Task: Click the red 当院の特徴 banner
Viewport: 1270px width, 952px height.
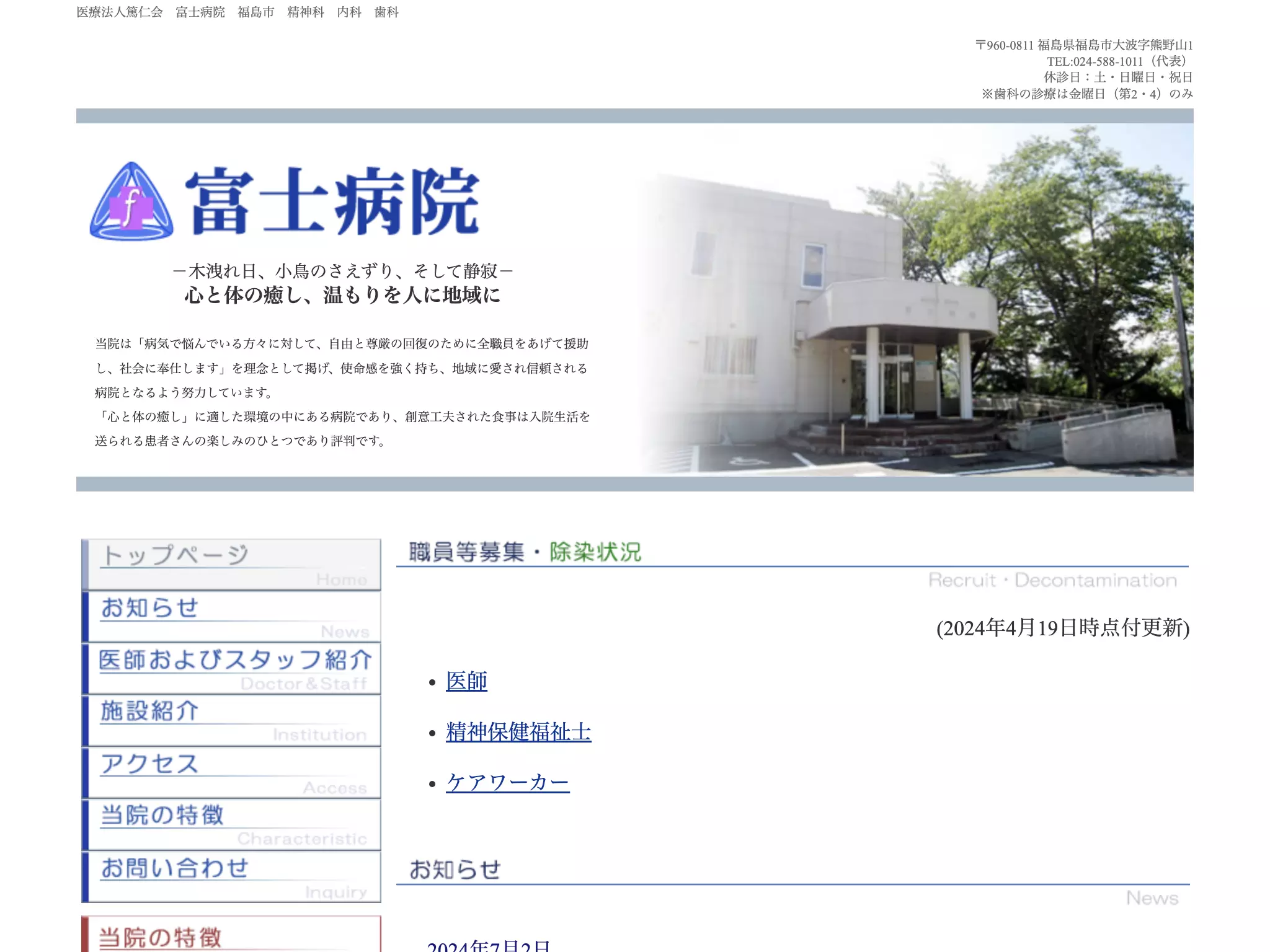Action: tap(231, 934)
